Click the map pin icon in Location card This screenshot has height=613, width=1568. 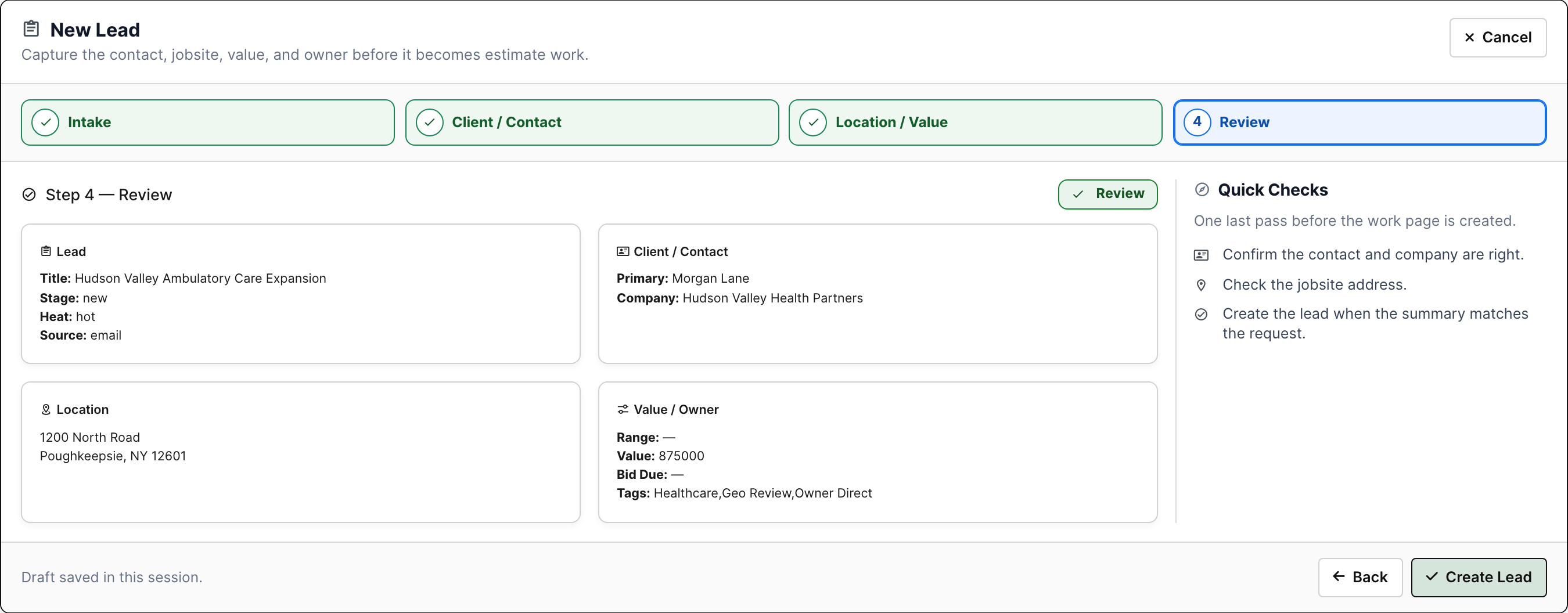coord(46,409)
